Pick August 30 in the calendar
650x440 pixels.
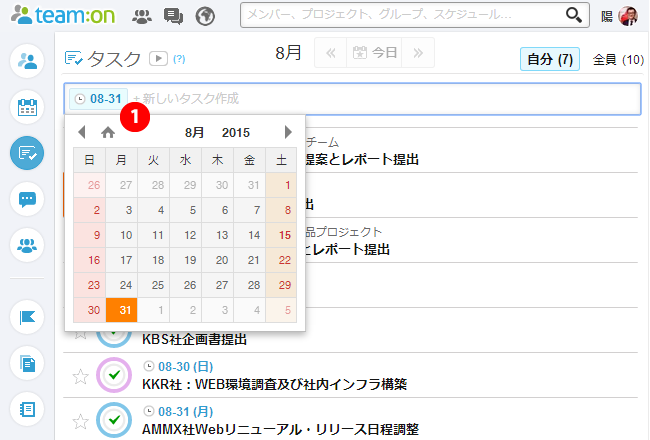[x=90, y=310]
